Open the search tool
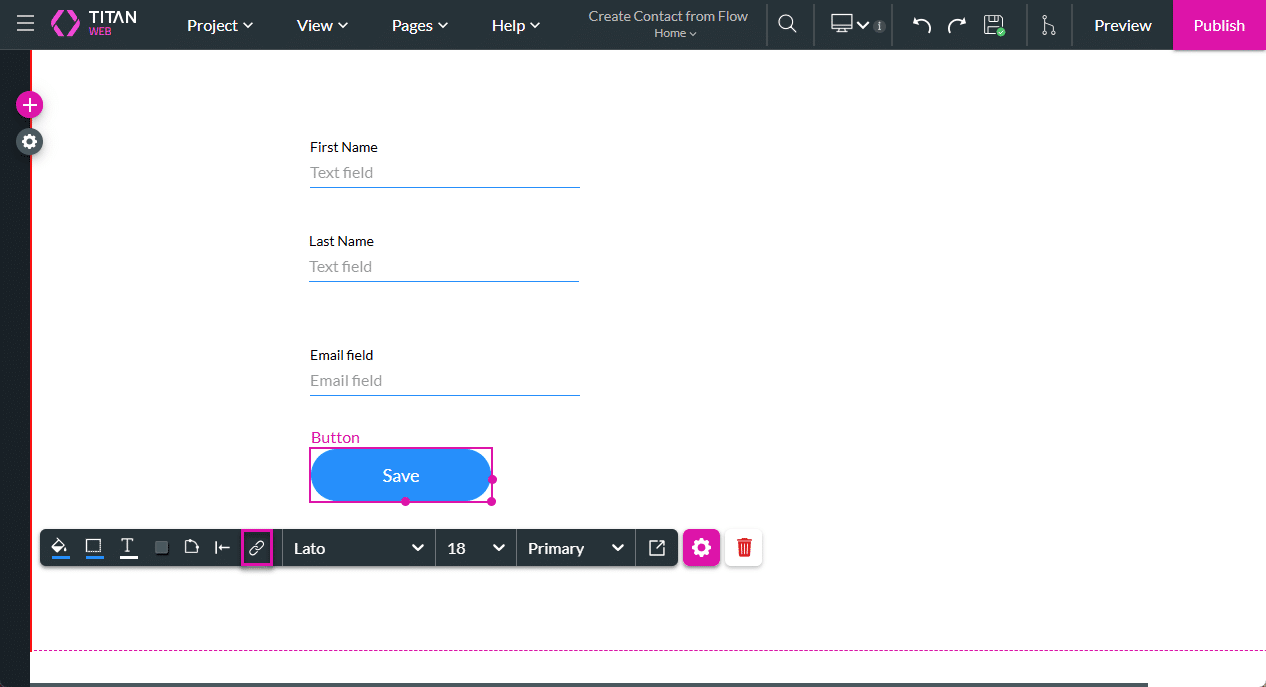This screenshot has width=1266, height=687. (787, 25)
